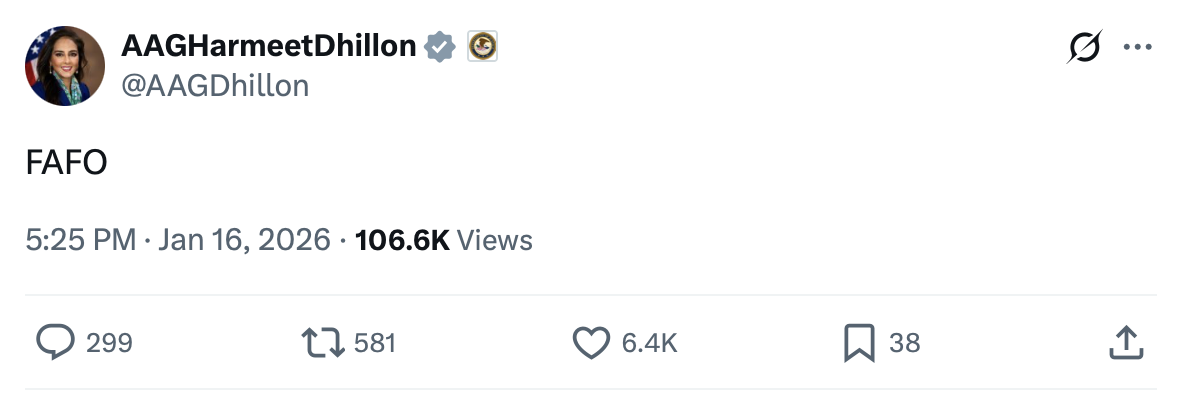Click the gray verified checkmark badge

tap(441, 46)
